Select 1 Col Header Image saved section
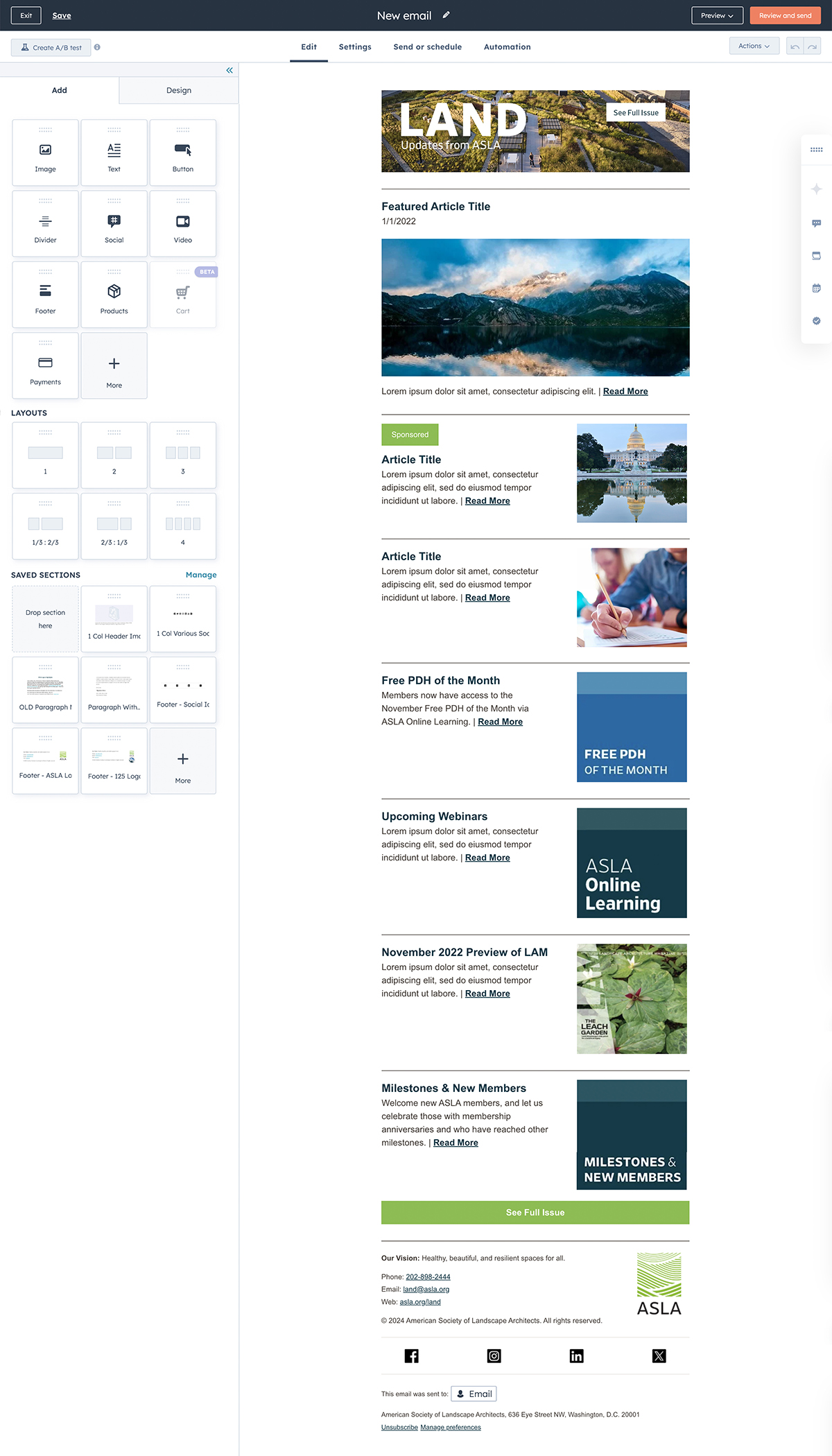 pos(114,619)
